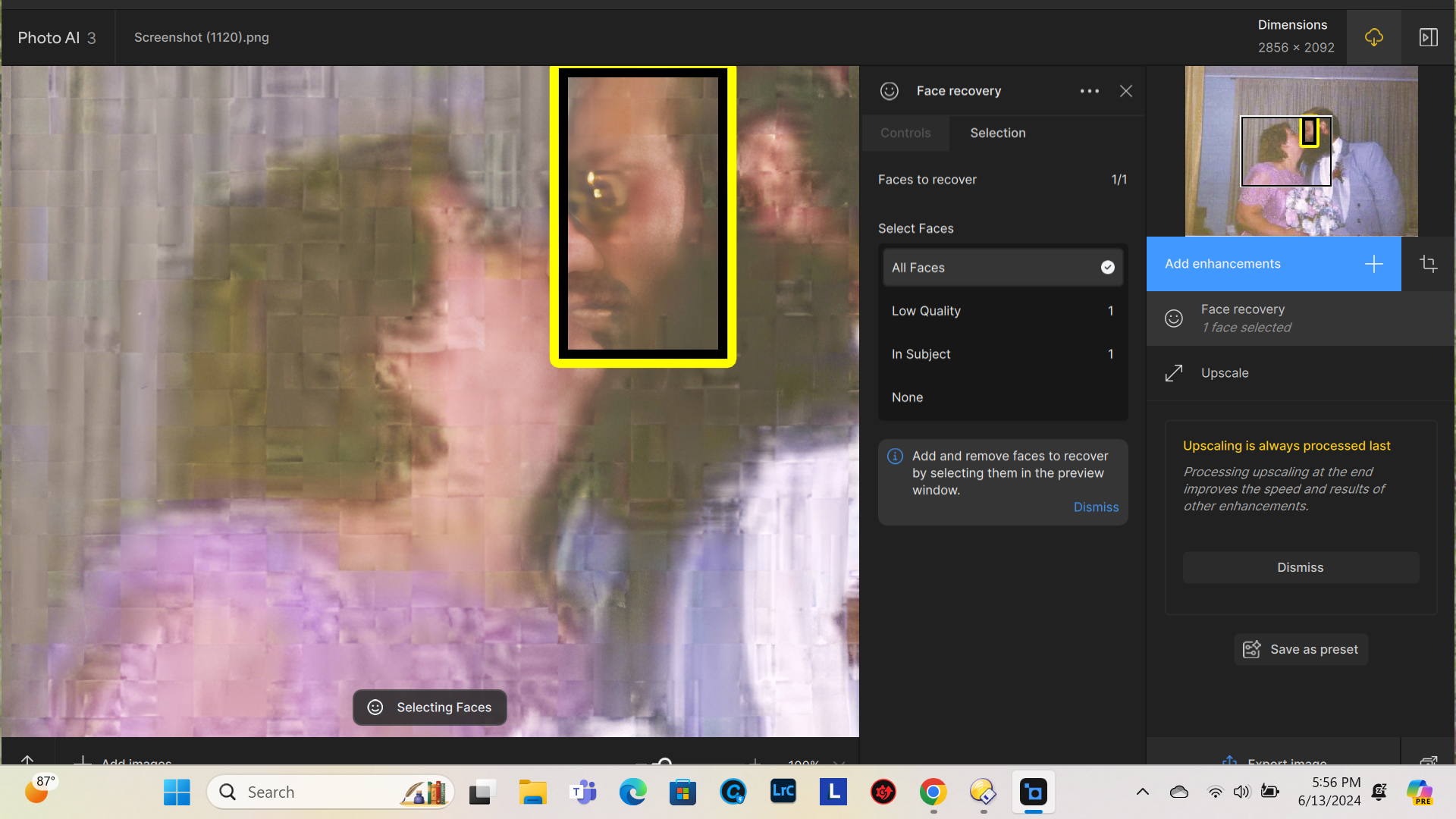Select the Low Quality faces option

(1002, 311)
